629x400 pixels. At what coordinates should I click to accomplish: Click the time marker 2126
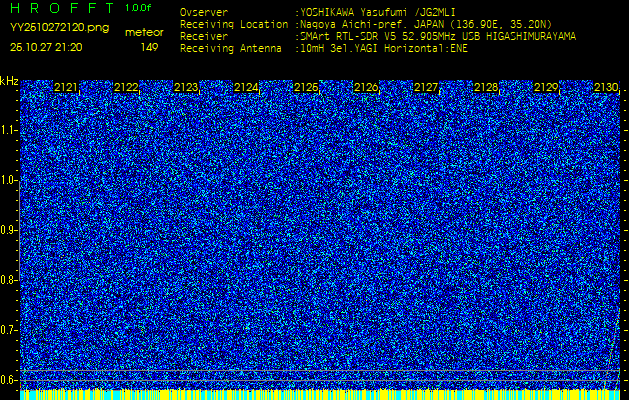click(x=366, y=87)
